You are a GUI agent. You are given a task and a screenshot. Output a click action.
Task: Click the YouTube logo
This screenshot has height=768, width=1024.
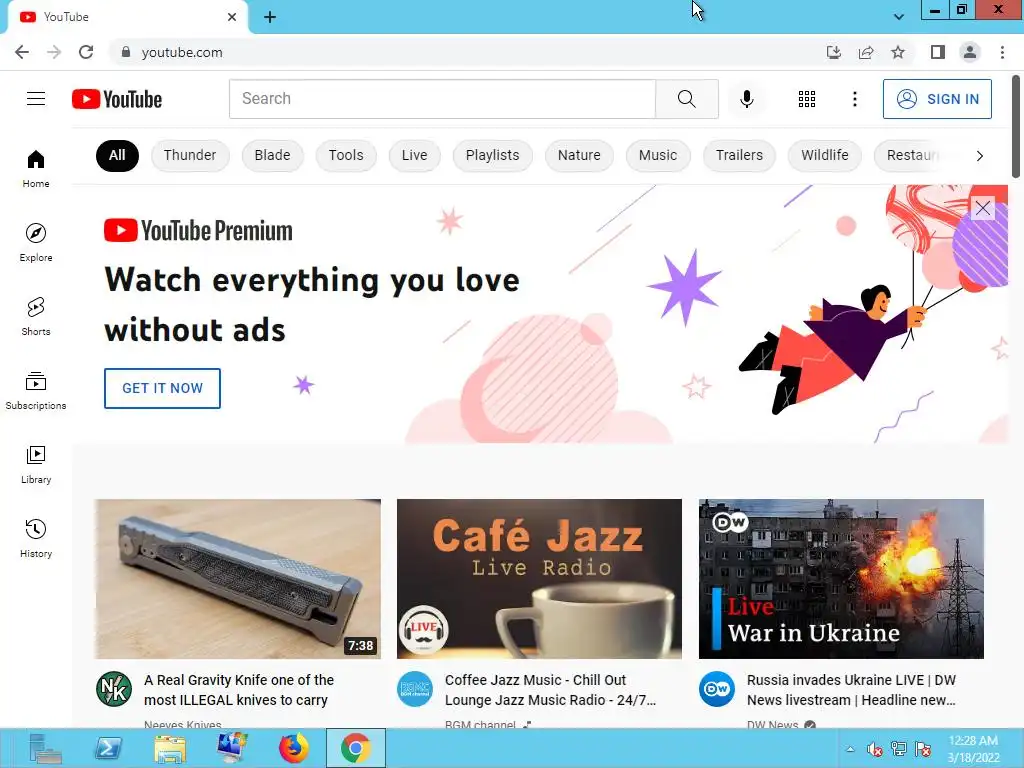click(117, 99)
